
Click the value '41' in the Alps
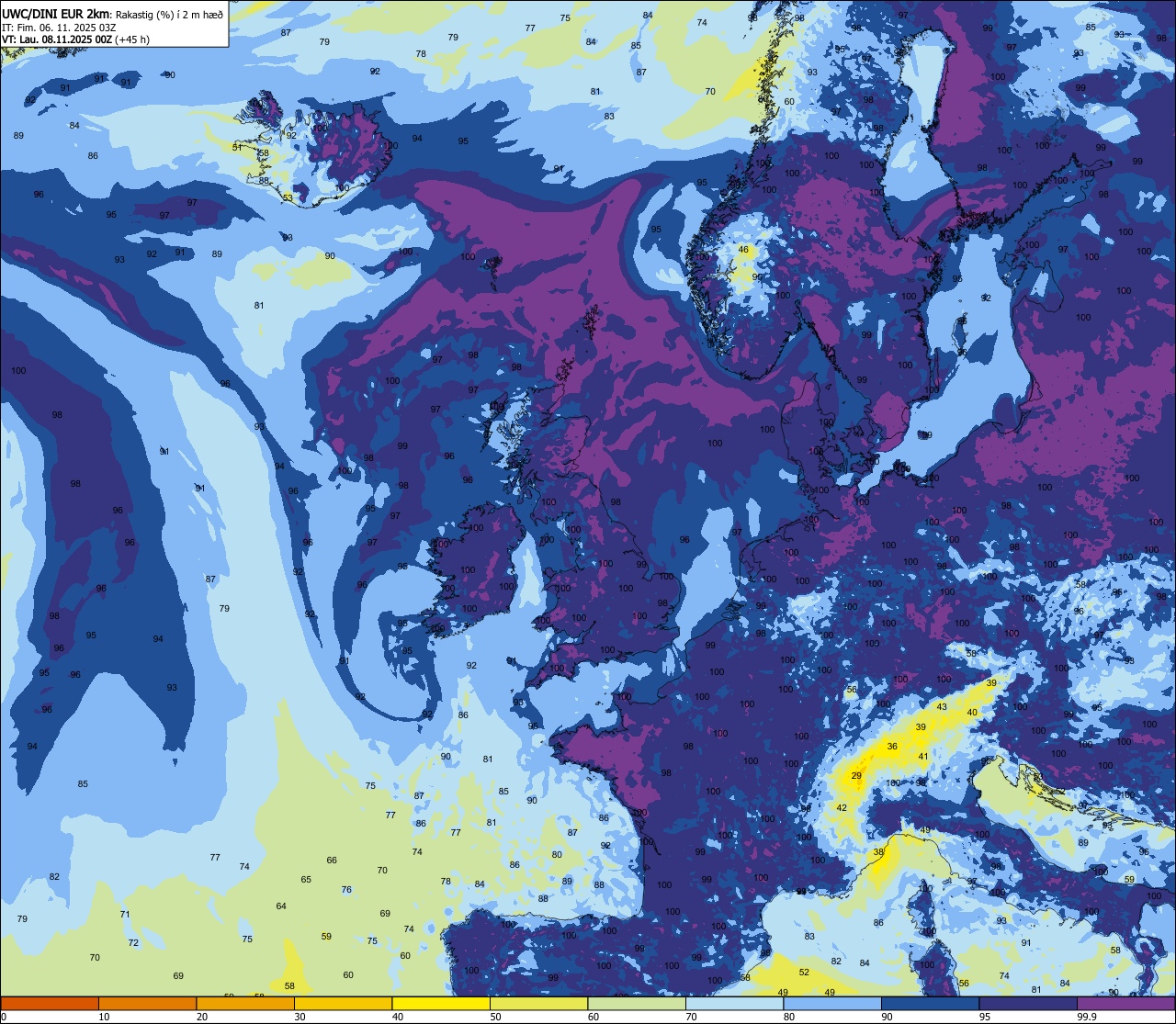923,757
